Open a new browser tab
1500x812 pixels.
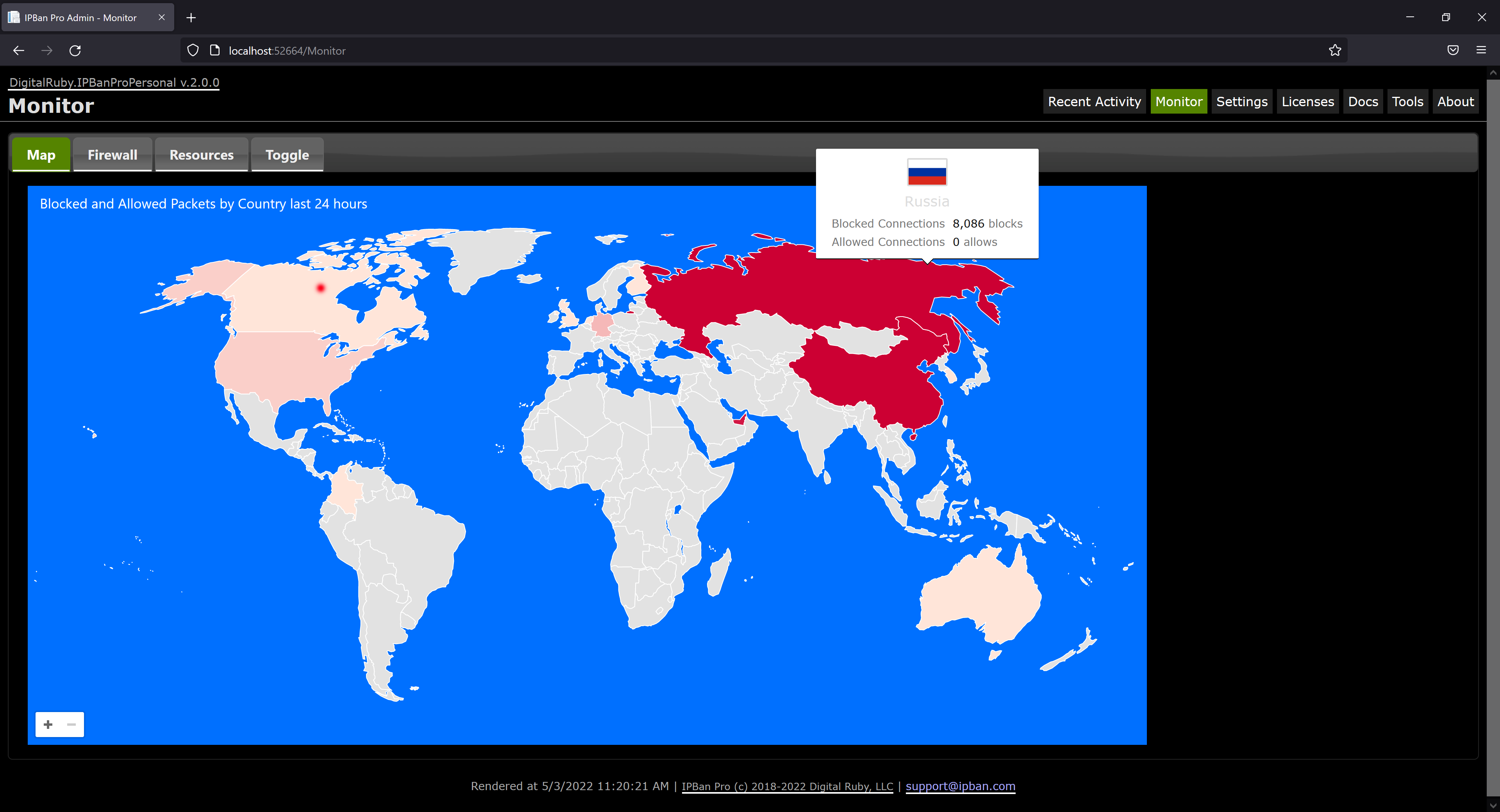pos(191,18)
